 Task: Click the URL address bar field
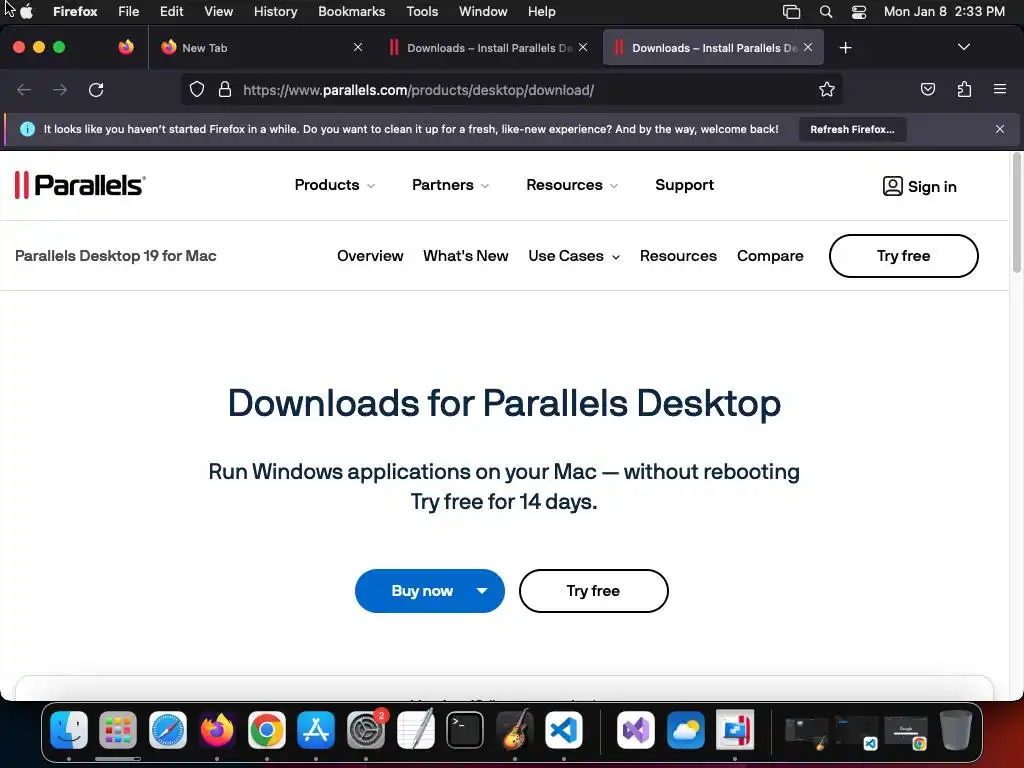pos(512,89)
